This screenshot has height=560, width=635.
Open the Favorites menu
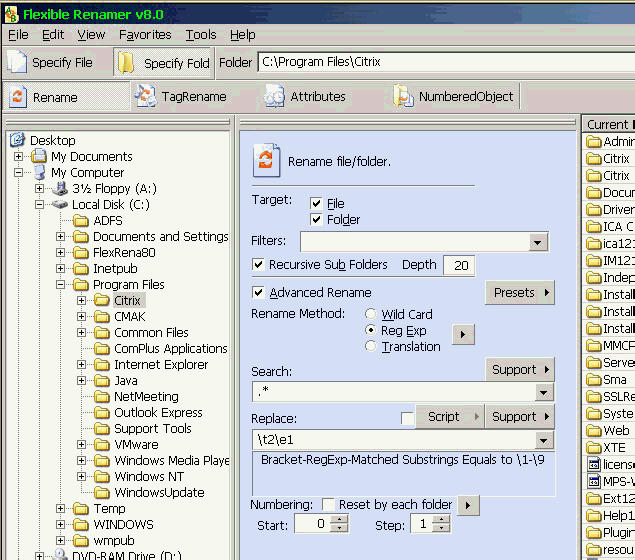coord(145,34)
